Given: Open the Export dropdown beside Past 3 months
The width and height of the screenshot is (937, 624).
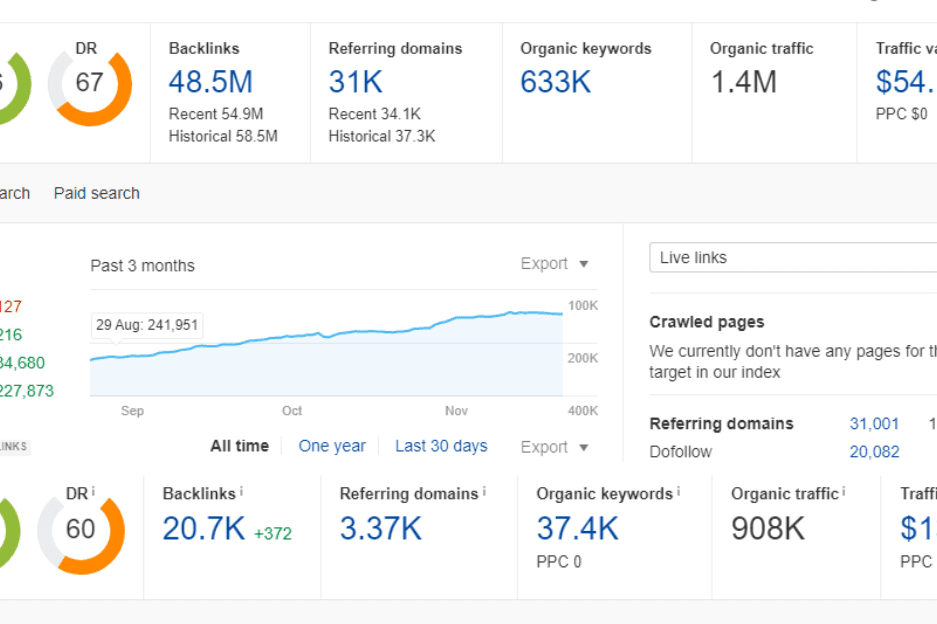Looking at the screenshot, I should 554,264.
